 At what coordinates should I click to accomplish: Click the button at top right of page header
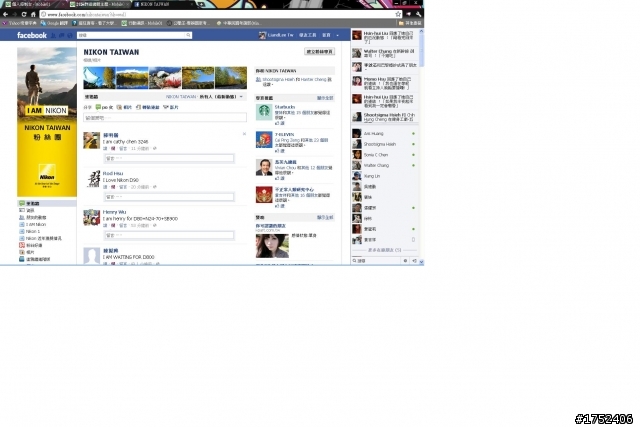click(320, 51)
